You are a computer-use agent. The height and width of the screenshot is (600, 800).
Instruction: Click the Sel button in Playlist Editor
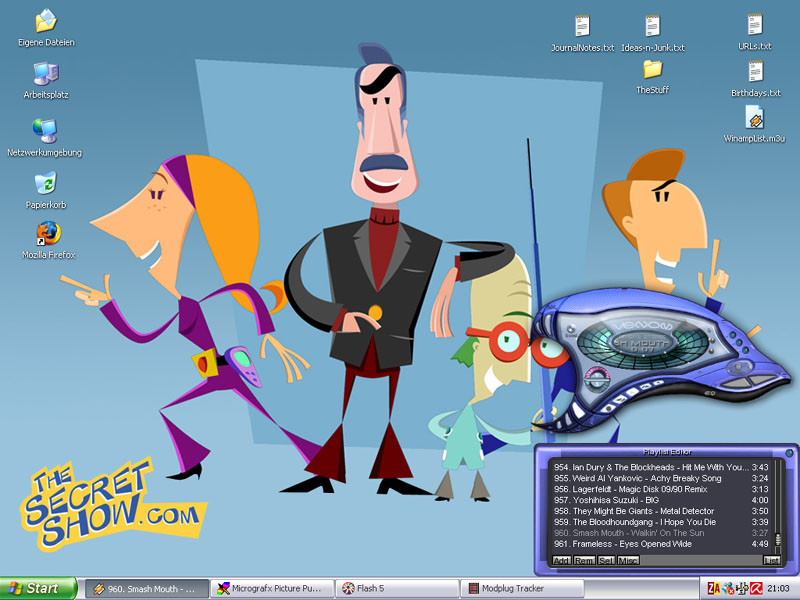point(606,560)
